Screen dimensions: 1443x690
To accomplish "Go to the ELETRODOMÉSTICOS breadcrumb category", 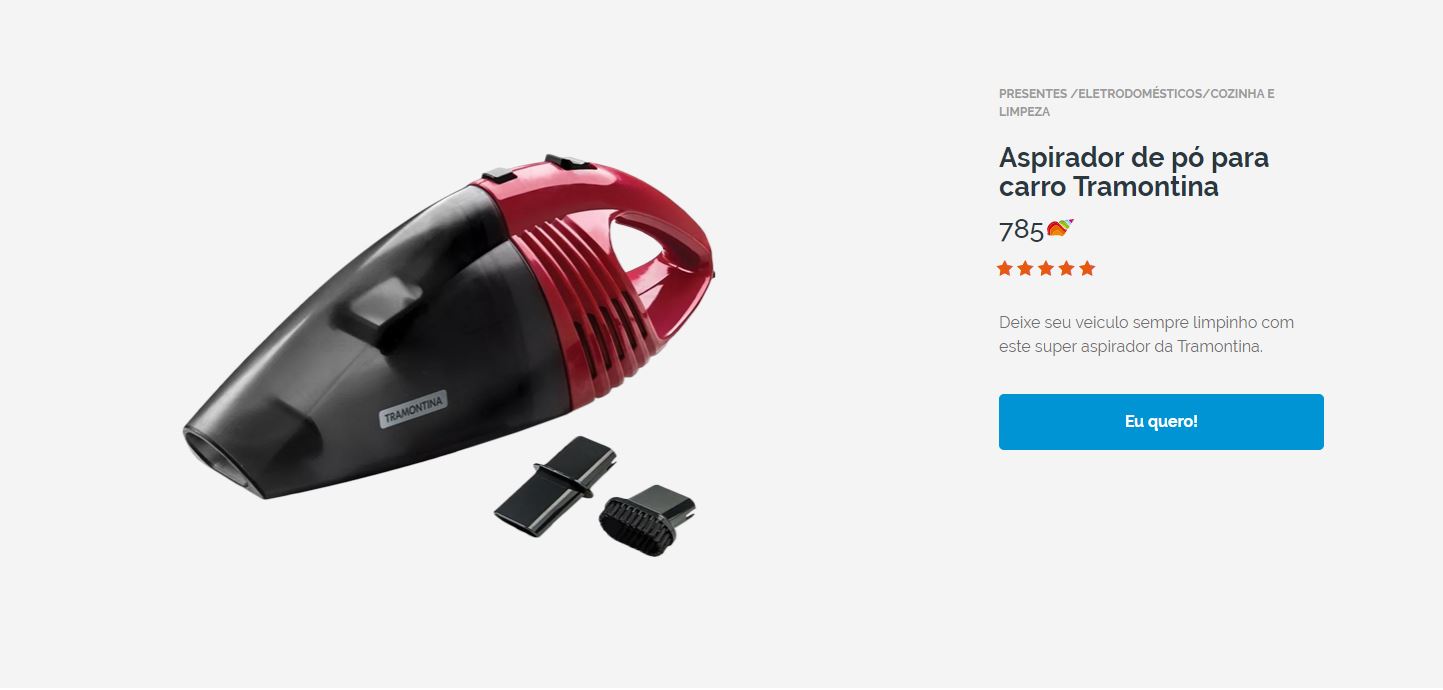I will [1139, 94].
